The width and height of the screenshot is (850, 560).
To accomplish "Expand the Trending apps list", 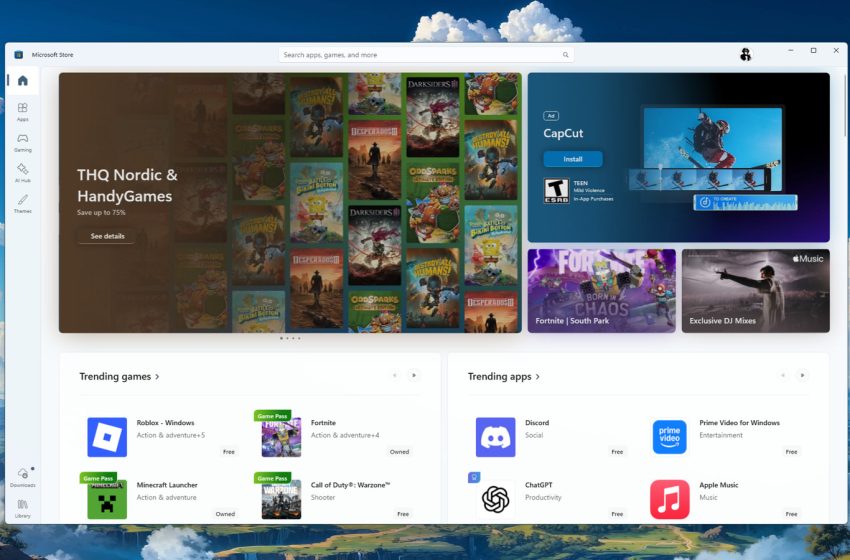I will [504, 376].
